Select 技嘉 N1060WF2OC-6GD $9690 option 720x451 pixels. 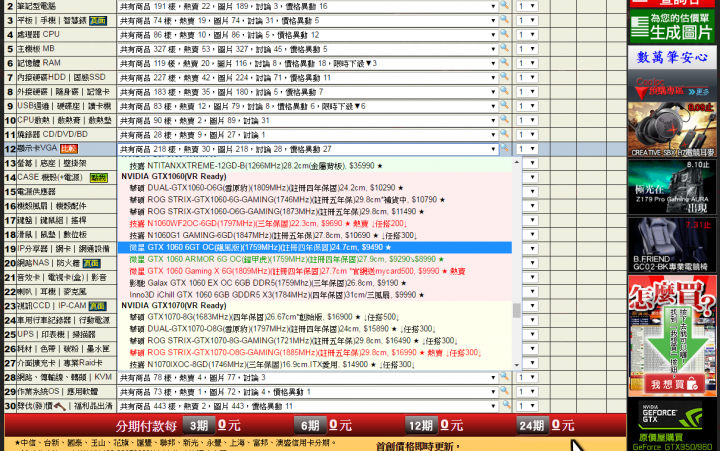[x=315, y=224]
